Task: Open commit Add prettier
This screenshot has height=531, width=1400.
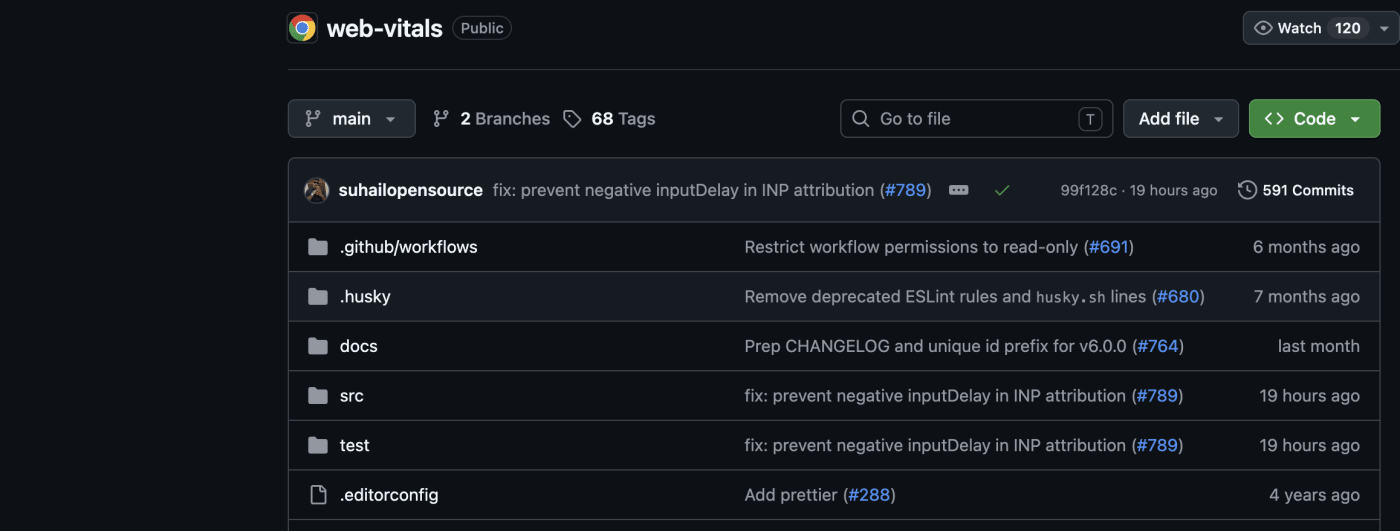Action: tap(792, 495)
